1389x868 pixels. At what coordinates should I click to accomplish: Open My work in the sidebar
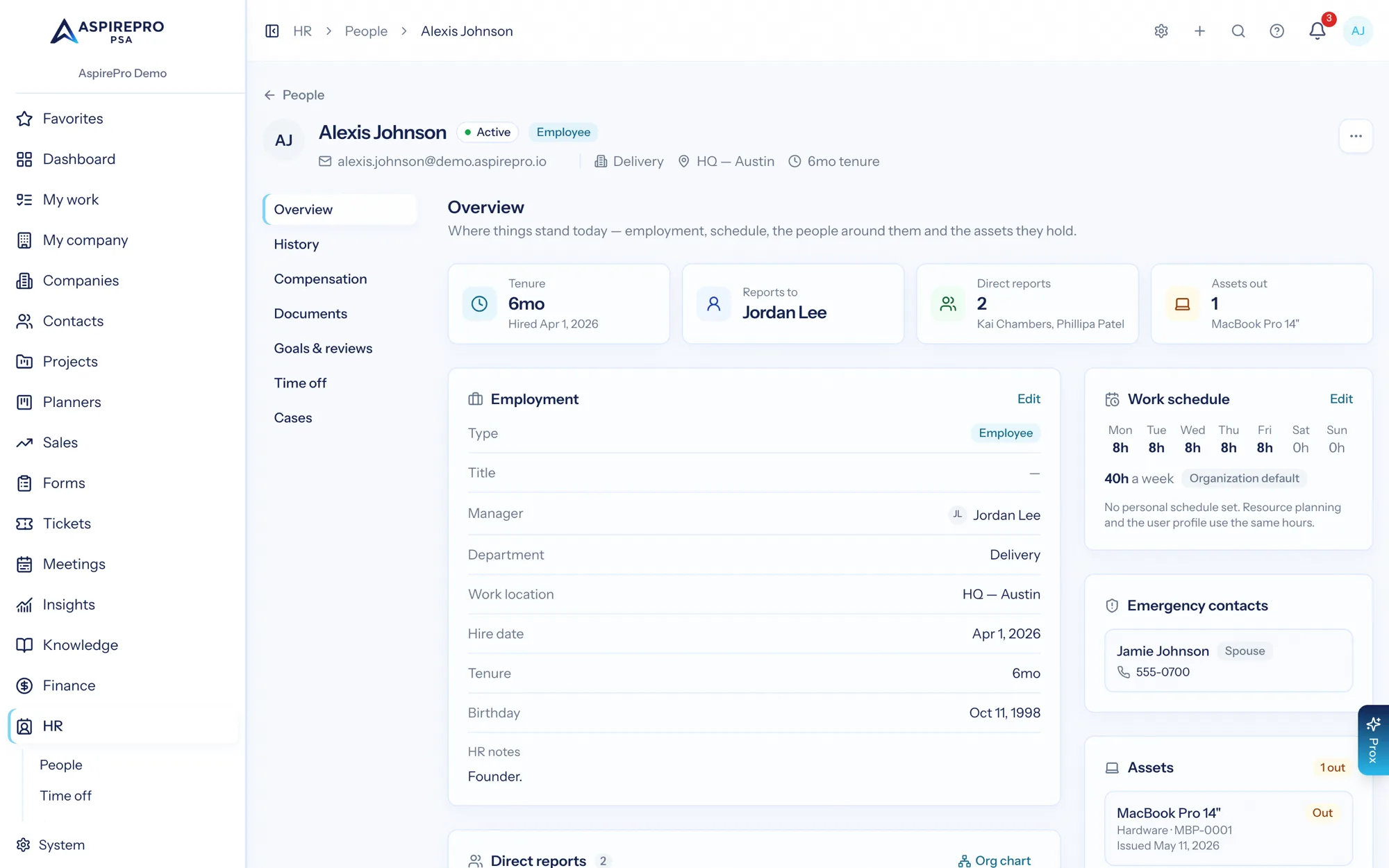[x=122, y=200]
